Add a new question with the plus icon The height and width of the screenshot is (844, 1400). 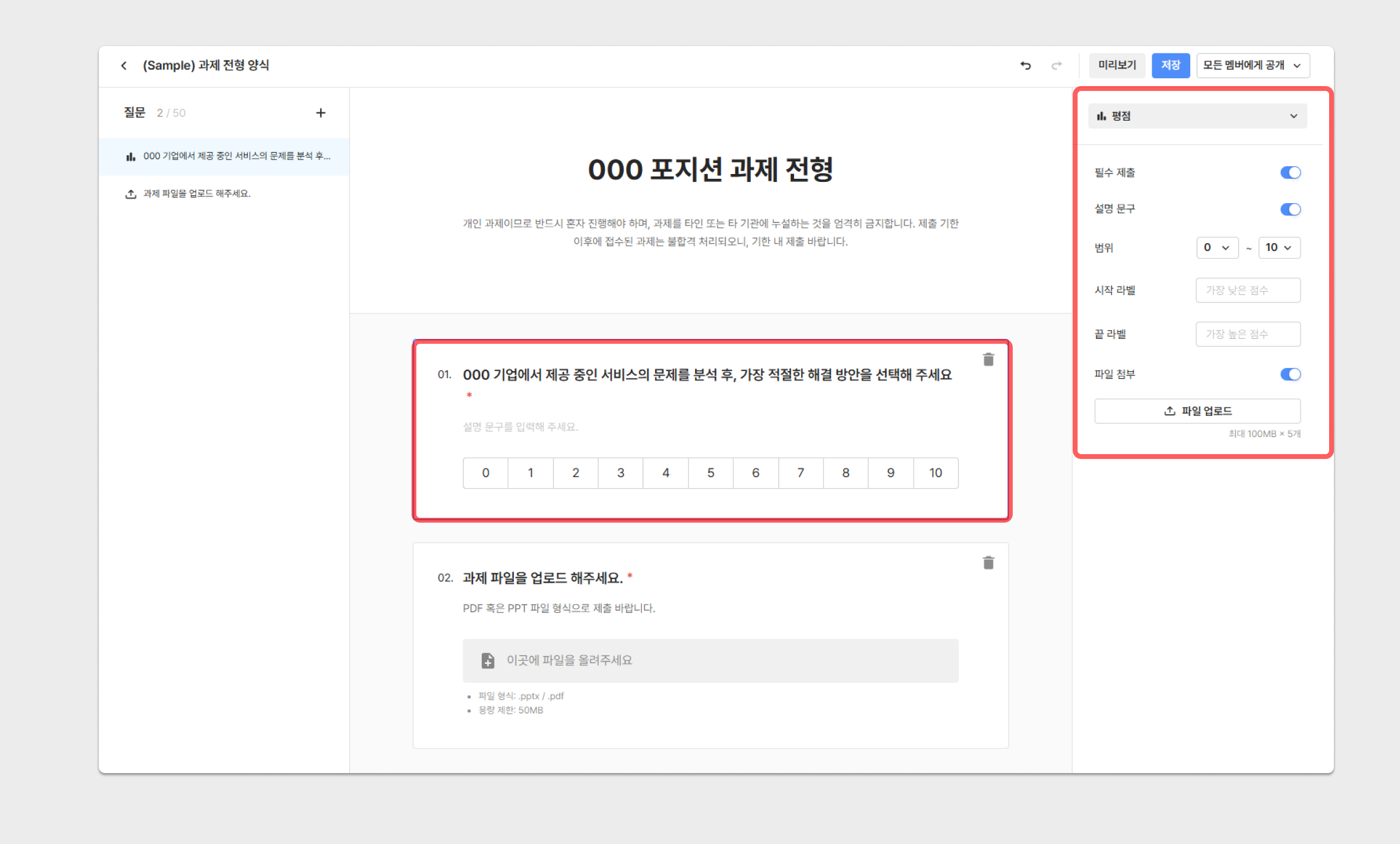tap(321, 113)
